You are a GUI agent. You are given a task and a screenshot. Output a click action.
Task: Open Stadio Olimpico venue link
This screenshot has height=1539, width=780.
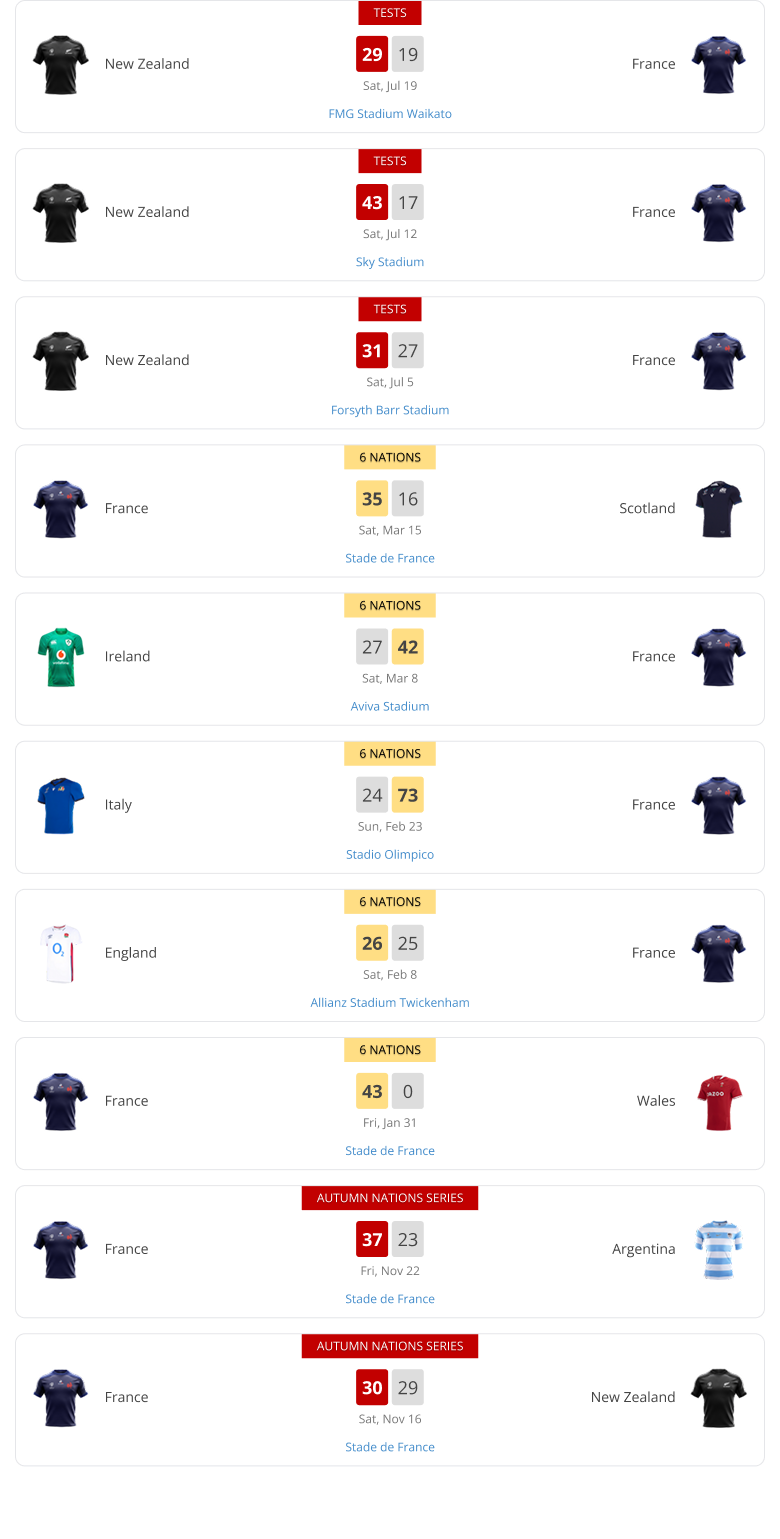coord(390,854)
